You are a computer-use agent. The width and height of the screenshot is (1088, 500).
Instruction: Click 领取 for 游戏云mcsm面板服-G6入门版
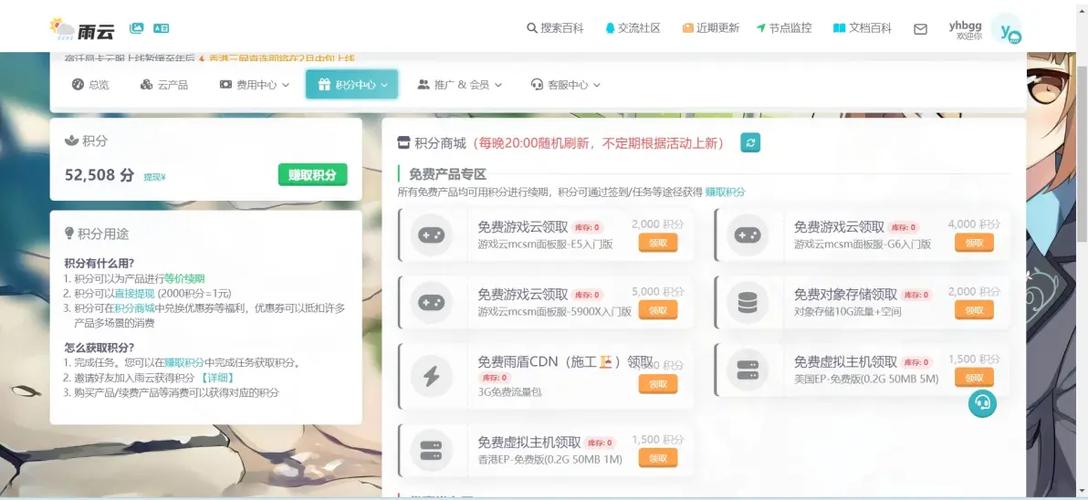coord(974,243)
